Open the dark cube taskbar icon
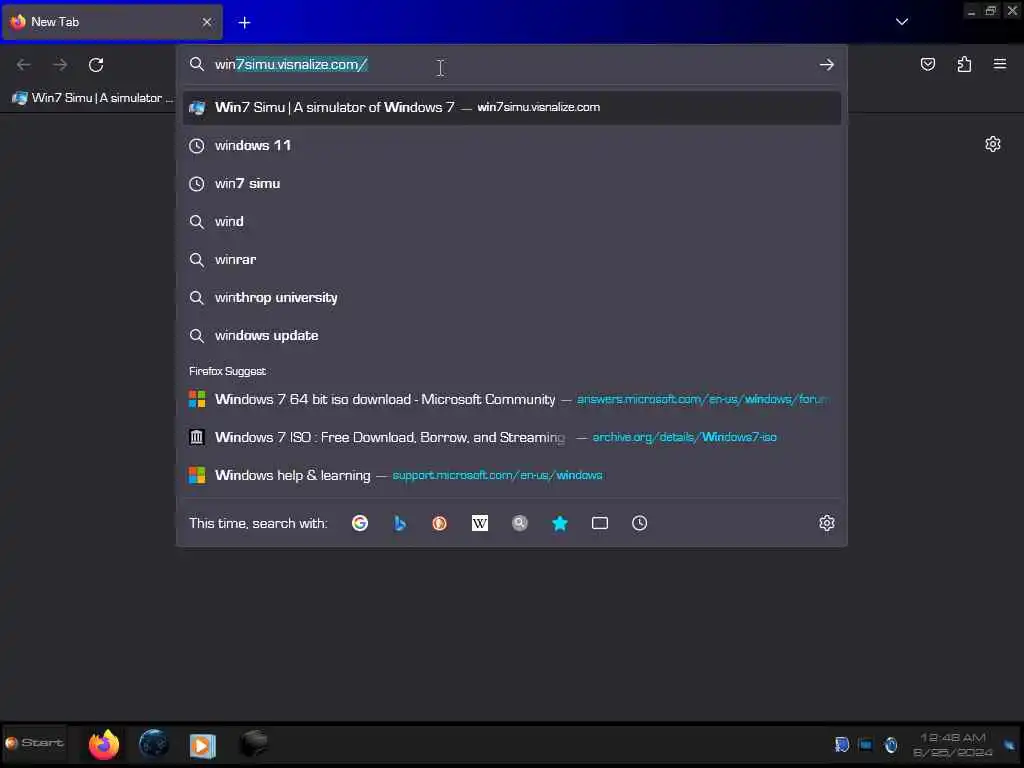This screenshot has height=768, width=1024. [253, 743]
